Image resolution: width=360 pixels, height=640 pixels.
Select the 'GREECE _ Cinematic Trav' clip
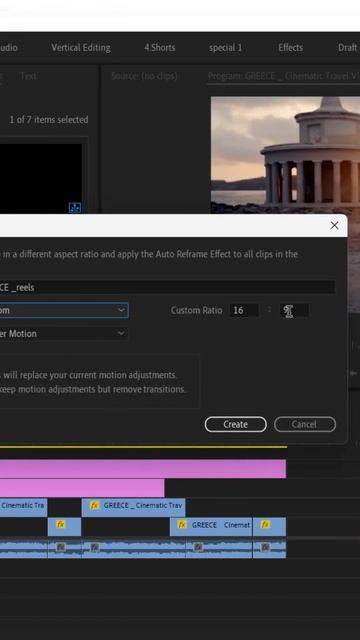(x=133, y=507)
